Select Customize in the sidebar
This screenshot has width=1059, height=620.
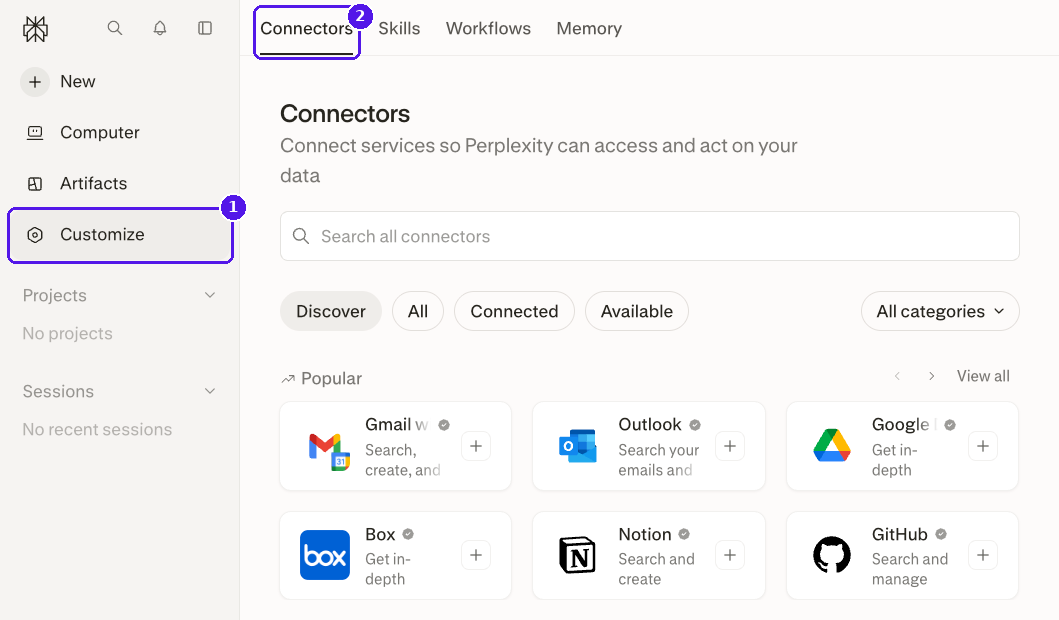pos(120,235)
